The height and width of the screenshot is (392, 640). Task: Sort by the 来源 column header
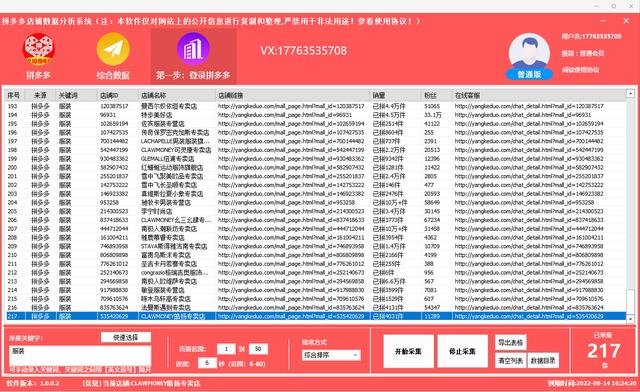[x=40, y=95]
